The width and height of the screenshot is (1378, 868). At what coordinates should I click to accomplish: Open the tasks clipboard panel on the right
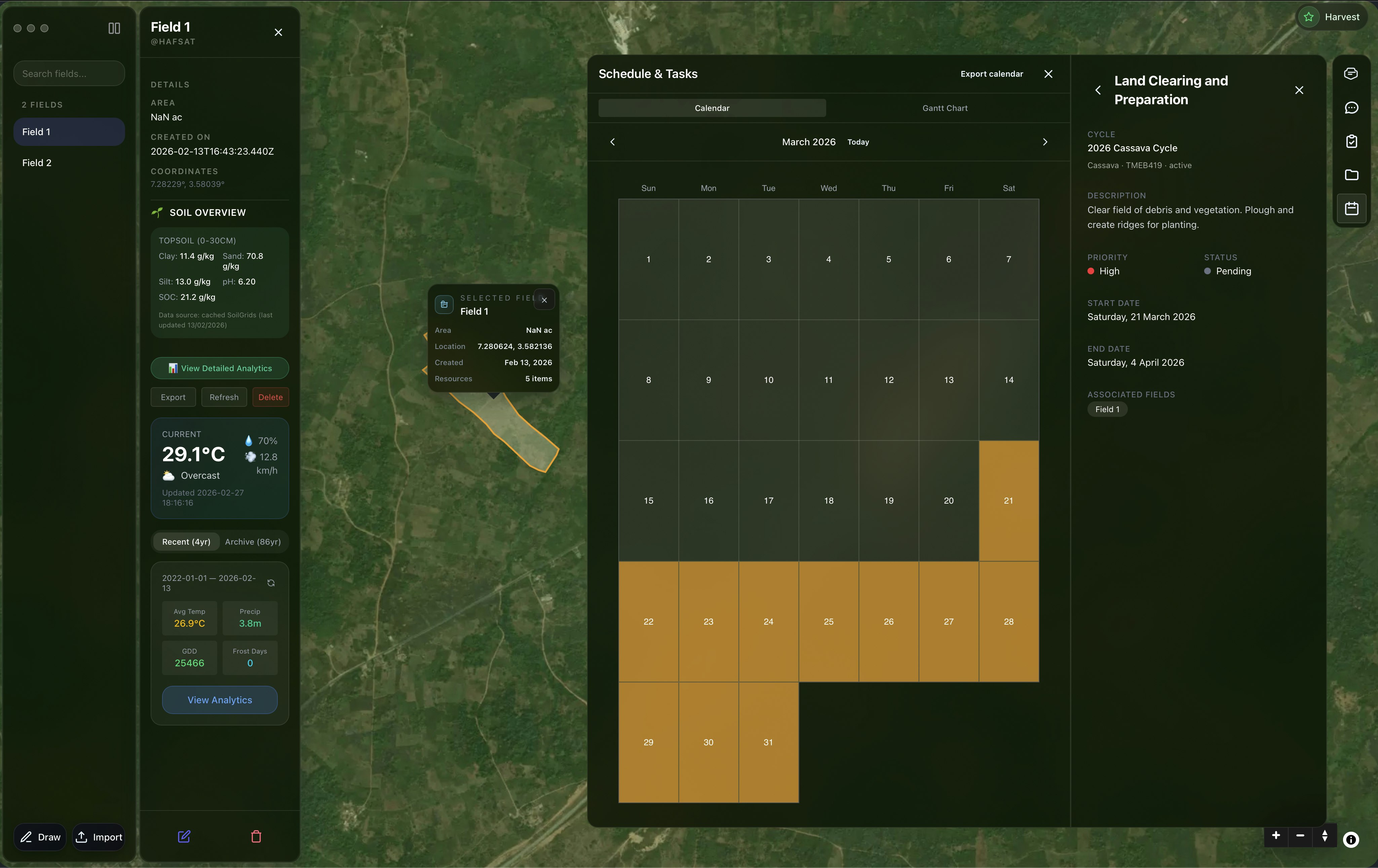coord(1351,141)
